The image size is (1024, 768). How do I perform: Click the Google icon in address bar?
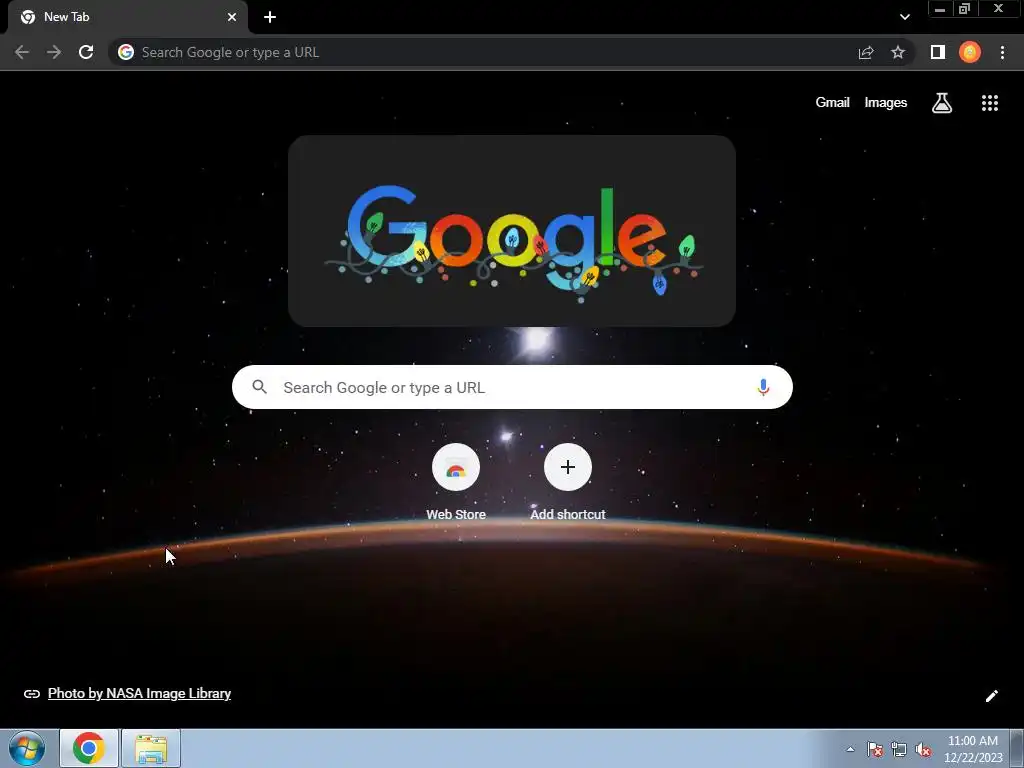coord(126,52)
